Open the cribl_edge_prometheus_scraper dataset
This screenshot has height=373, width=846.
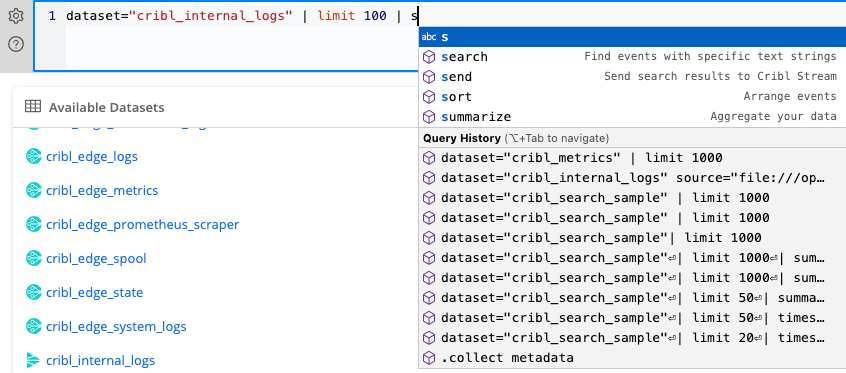142,225
